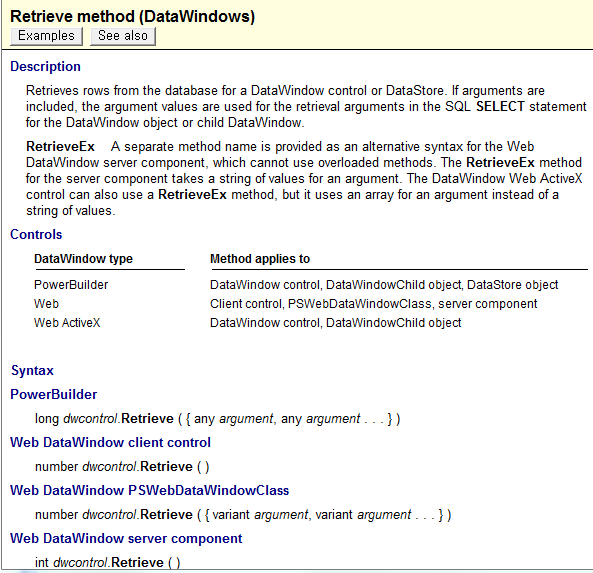
Task: Click the bold SELECT keyword
Action: coord(500,106)
